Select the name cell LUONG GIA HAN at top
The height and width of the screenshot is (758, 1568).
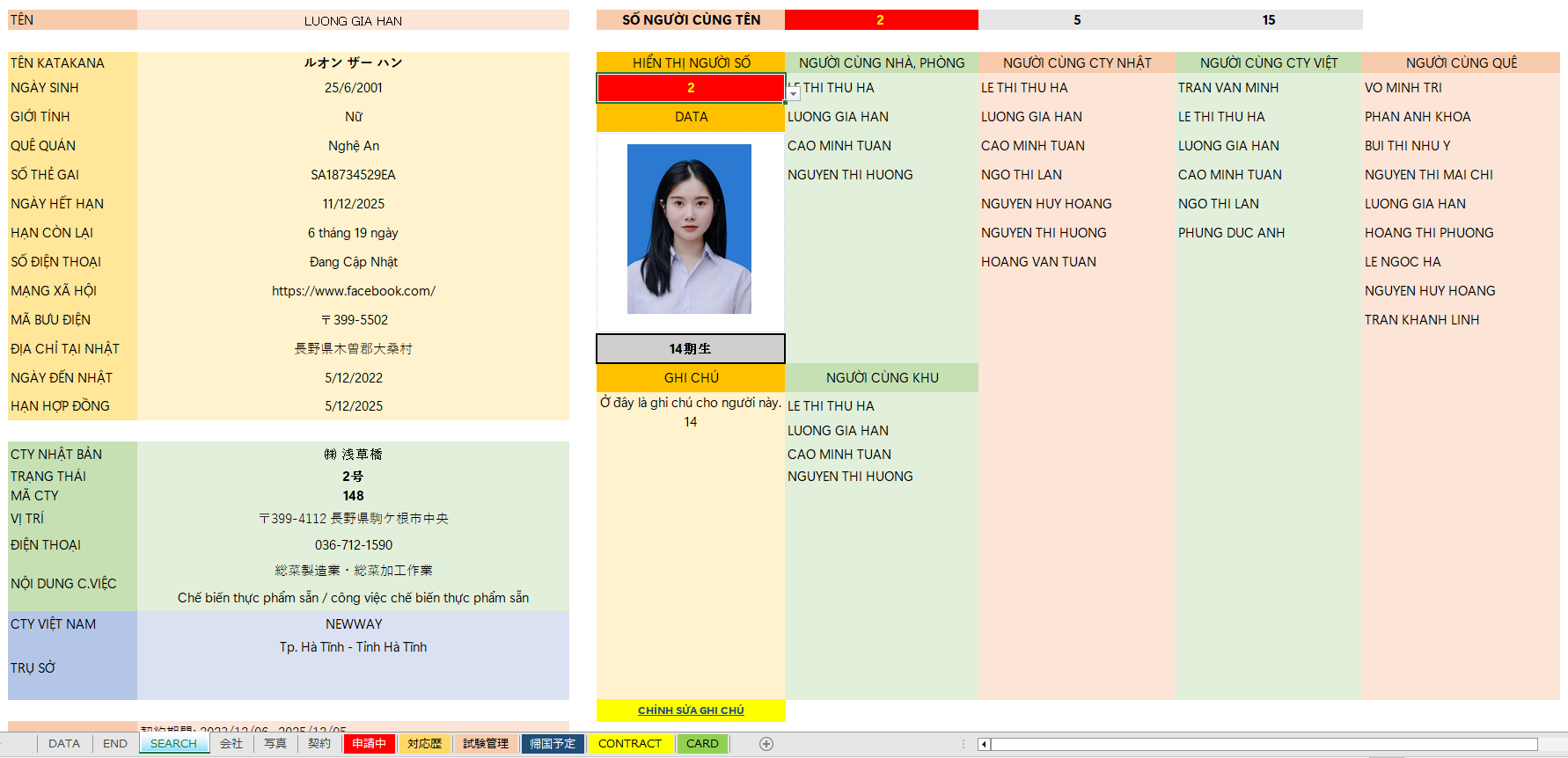pos(353,20)
